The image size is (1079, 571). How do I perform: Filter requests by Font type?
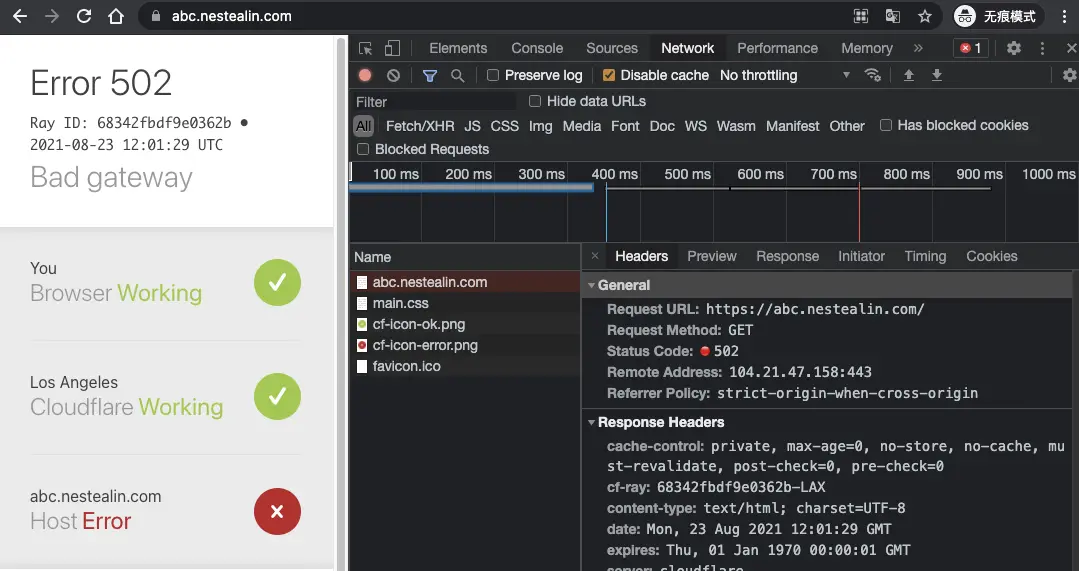tap(625, 126)
